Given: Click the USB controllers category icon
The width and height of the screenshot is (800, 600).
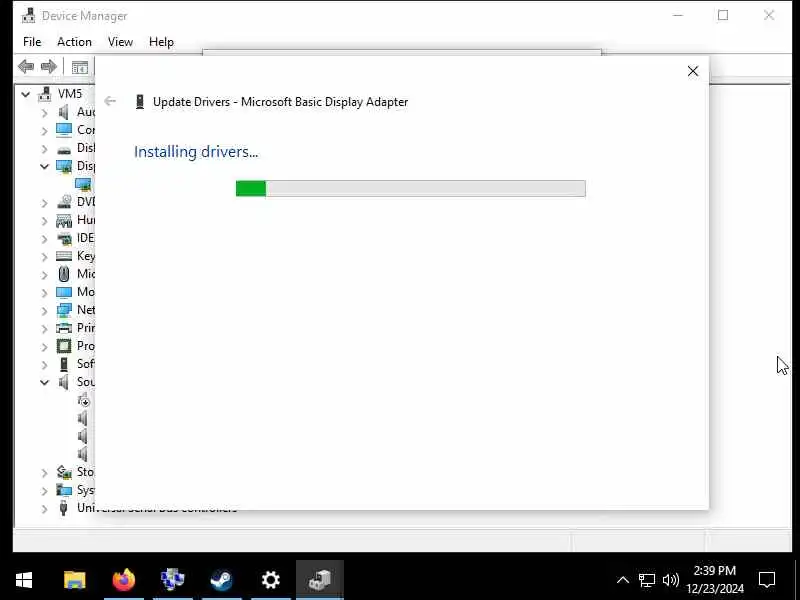Looking at the screenshot, I should [x=64, y=508].
